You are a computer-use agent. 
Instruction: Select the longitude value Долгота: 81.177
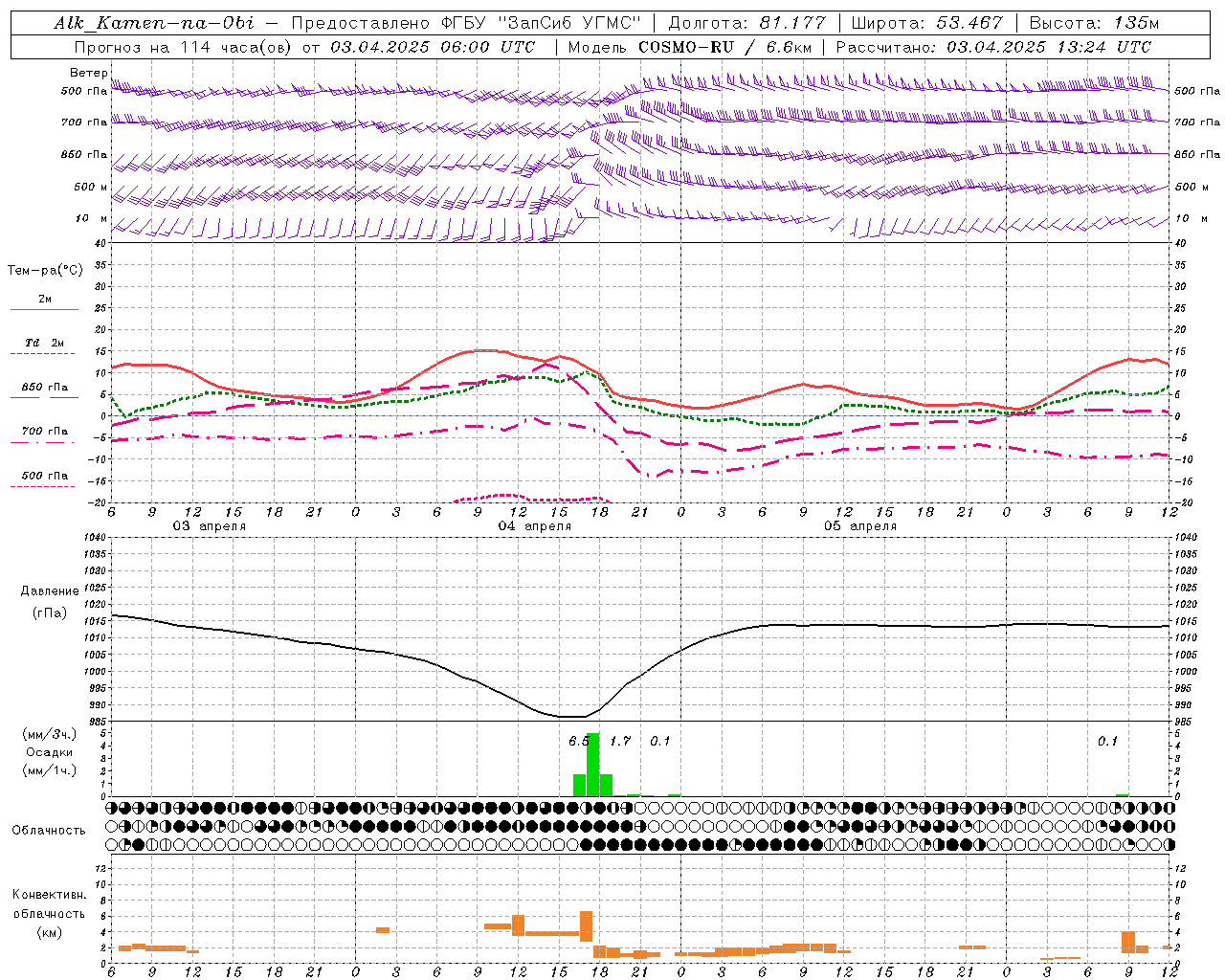click(746, 23)
